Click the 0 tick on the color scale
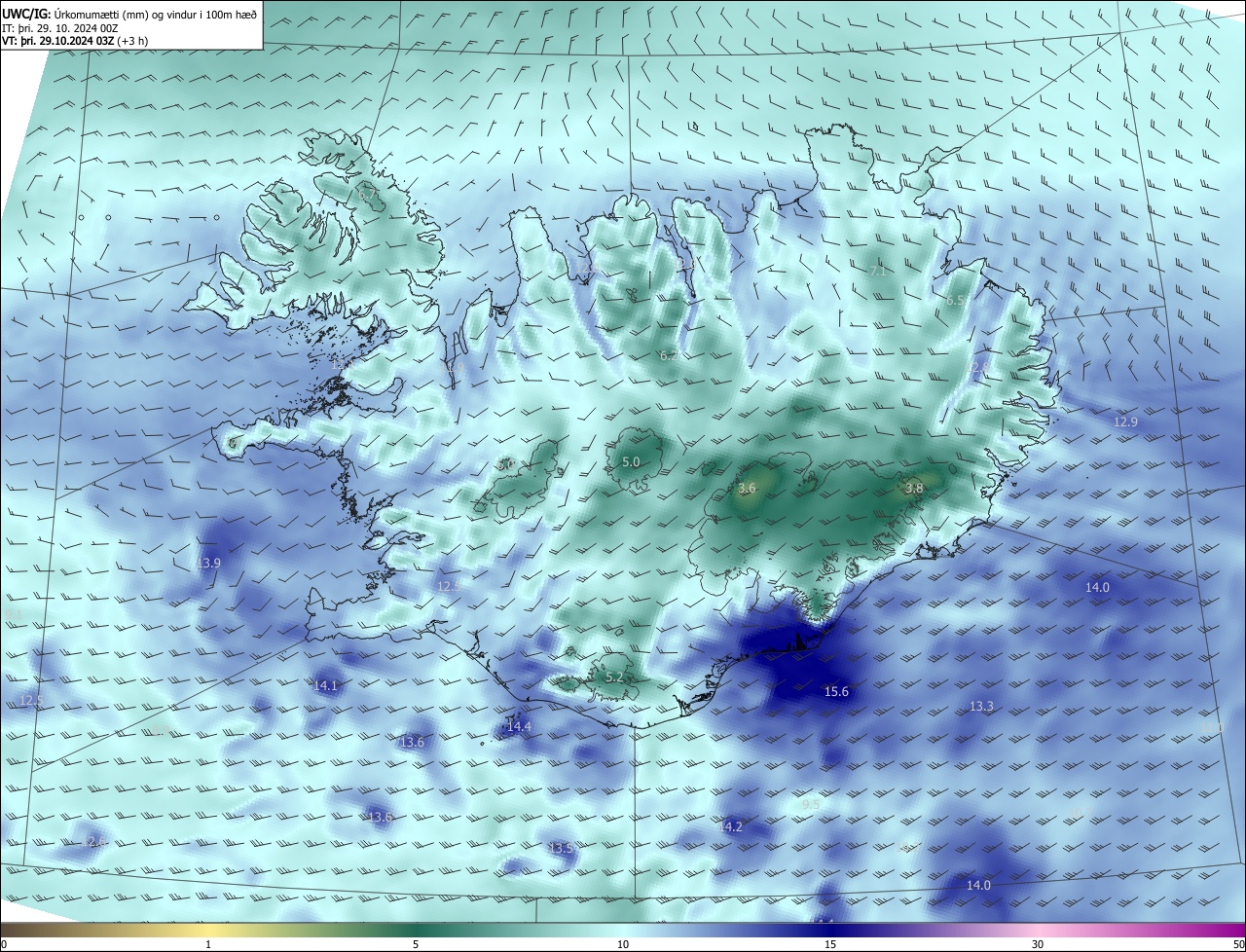 tap(4, 944)
